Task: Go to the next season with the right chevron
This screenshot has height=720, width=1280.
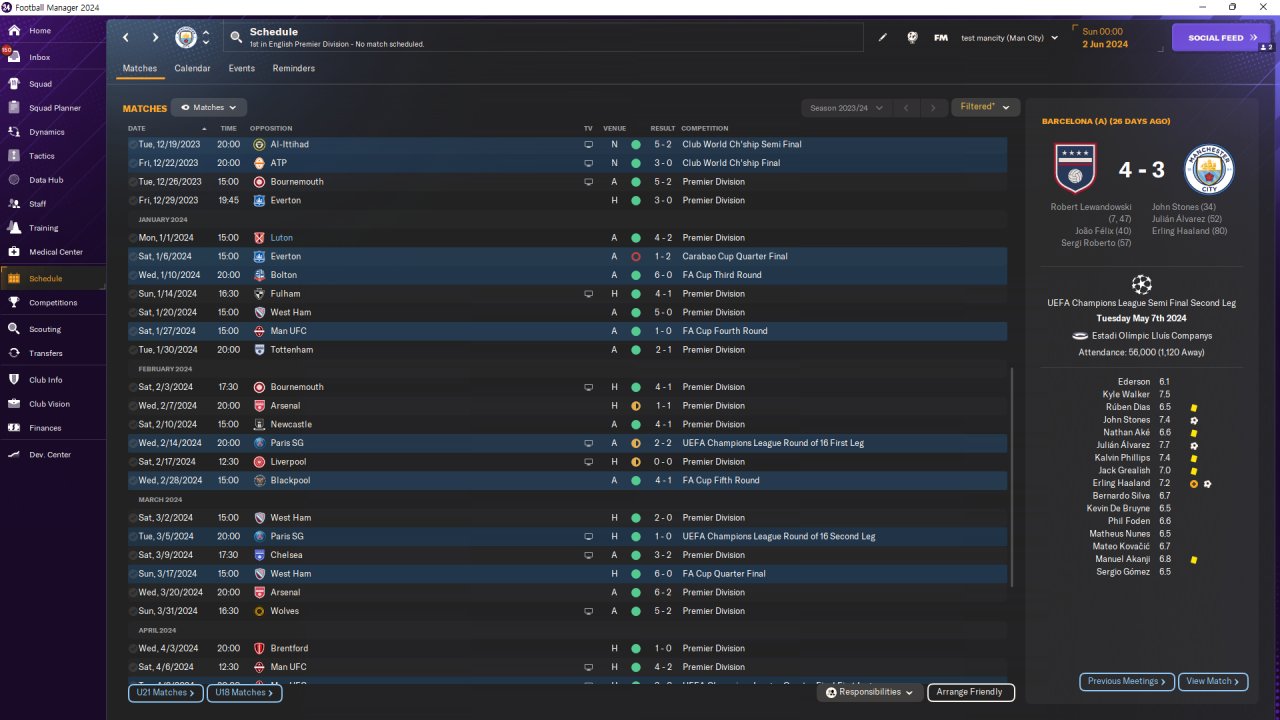Action: point(933,108)
